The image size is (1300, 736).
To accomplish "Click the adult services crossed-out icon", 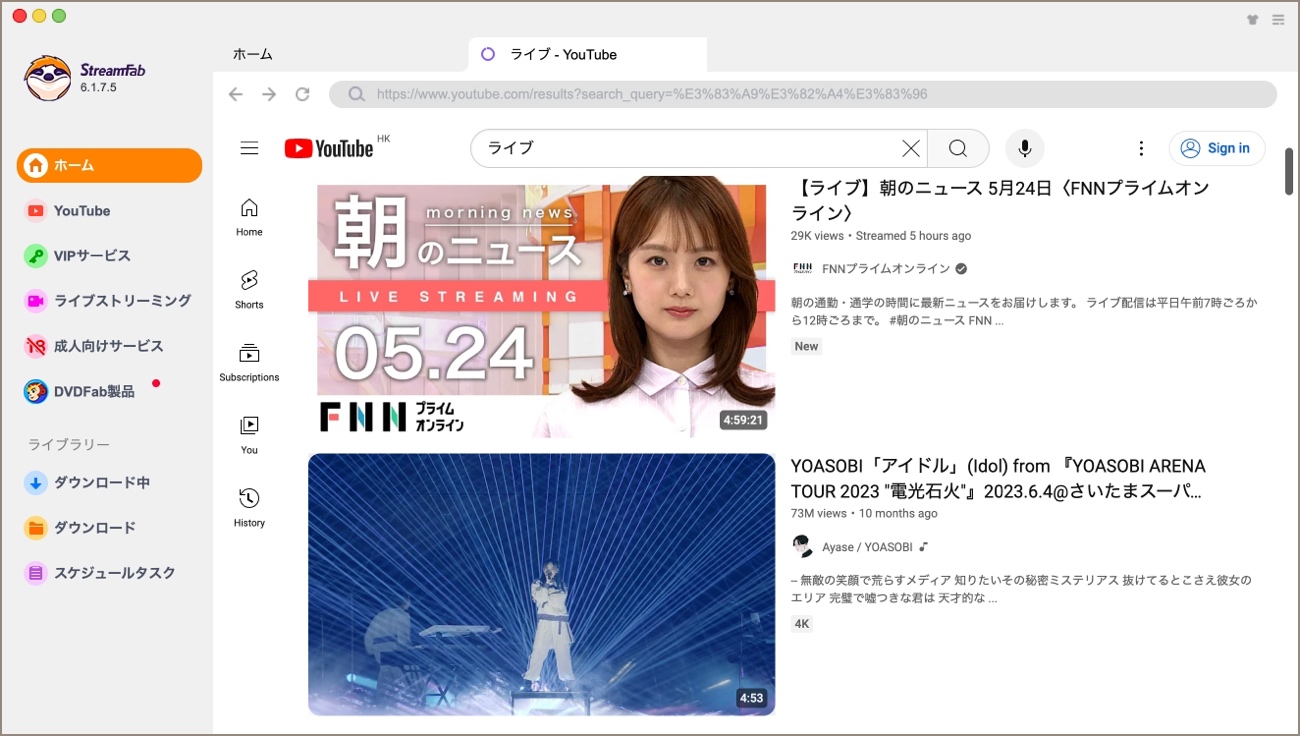I will [x=36, y=346].
